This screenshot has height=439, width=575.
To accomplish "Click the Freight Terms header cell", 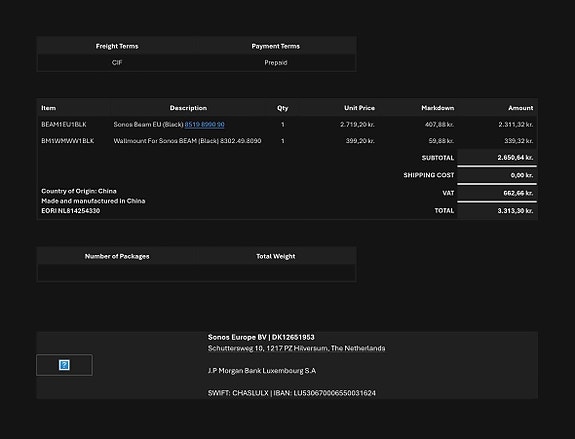I will (x=117, y=46).
